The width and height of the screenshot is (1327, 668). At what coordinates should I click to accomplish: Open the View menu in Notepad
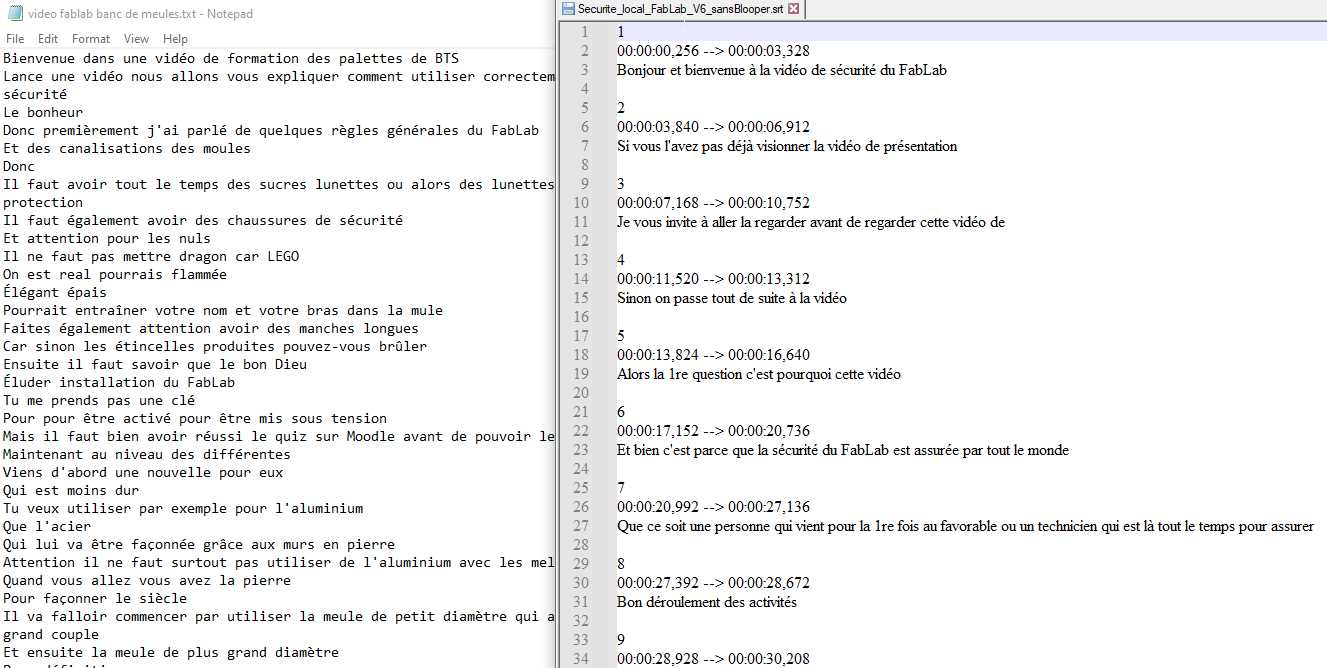click(x=136, y=39)
